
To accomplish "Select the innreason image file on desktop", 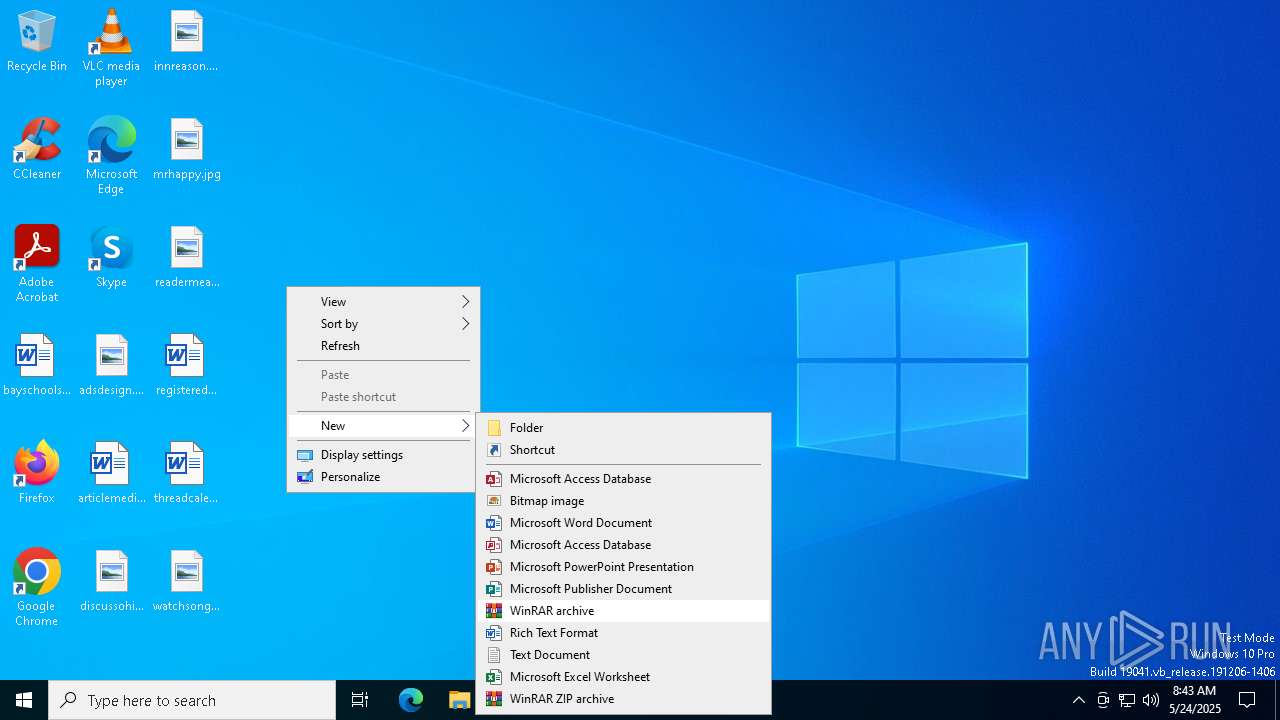I will click(x=187, y=40).
